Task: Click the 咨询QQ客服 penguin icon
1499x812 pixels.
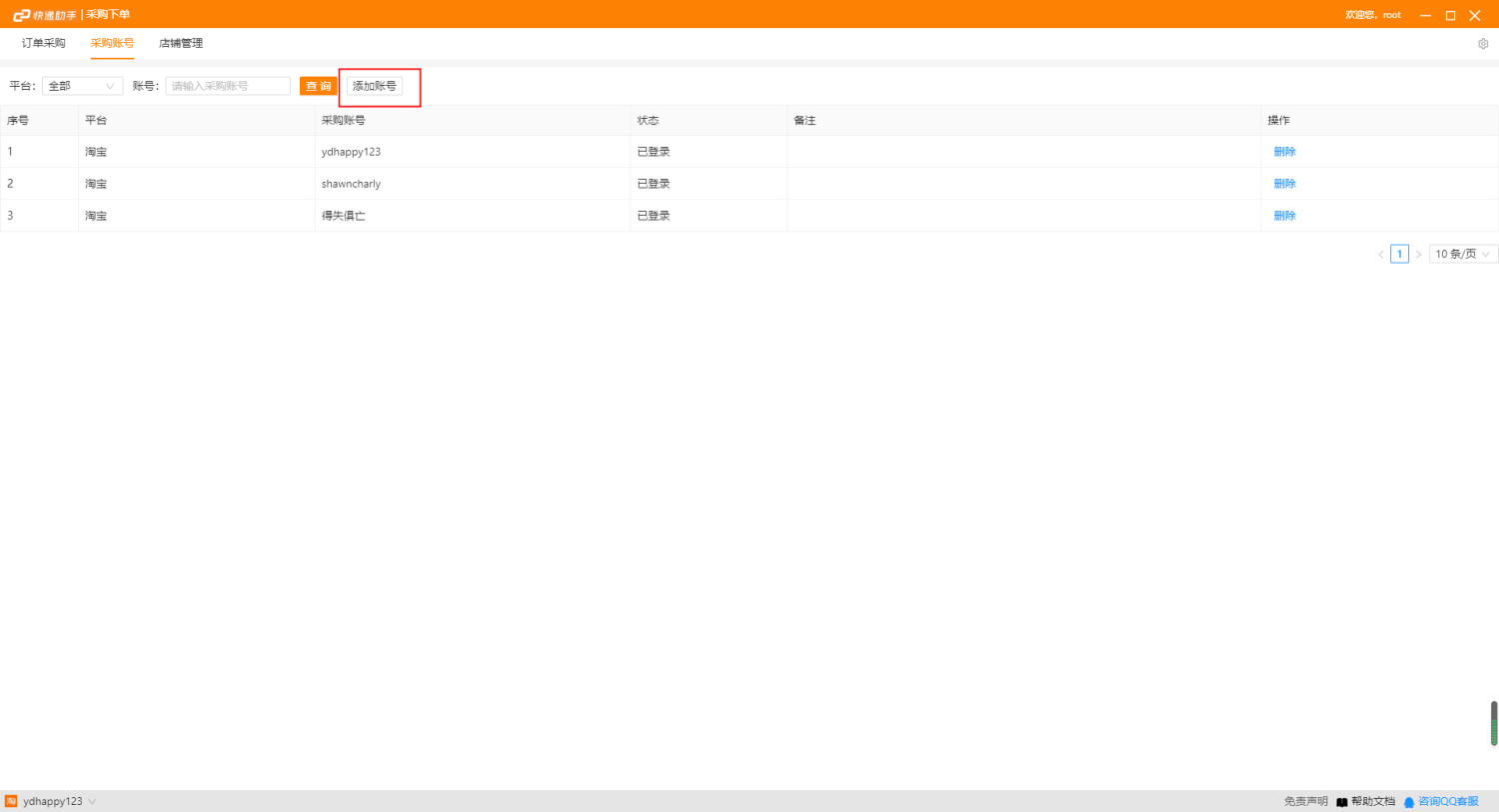Action: 1409,802
